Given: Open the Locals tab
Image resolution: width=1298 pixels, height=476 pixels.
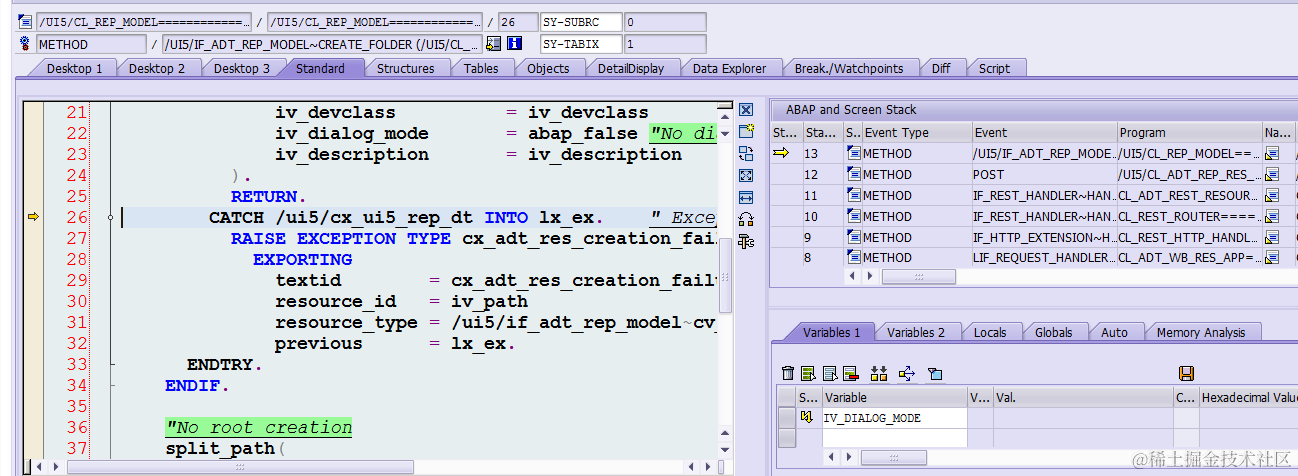Looking at the screenshot, I should coord(990,332).
